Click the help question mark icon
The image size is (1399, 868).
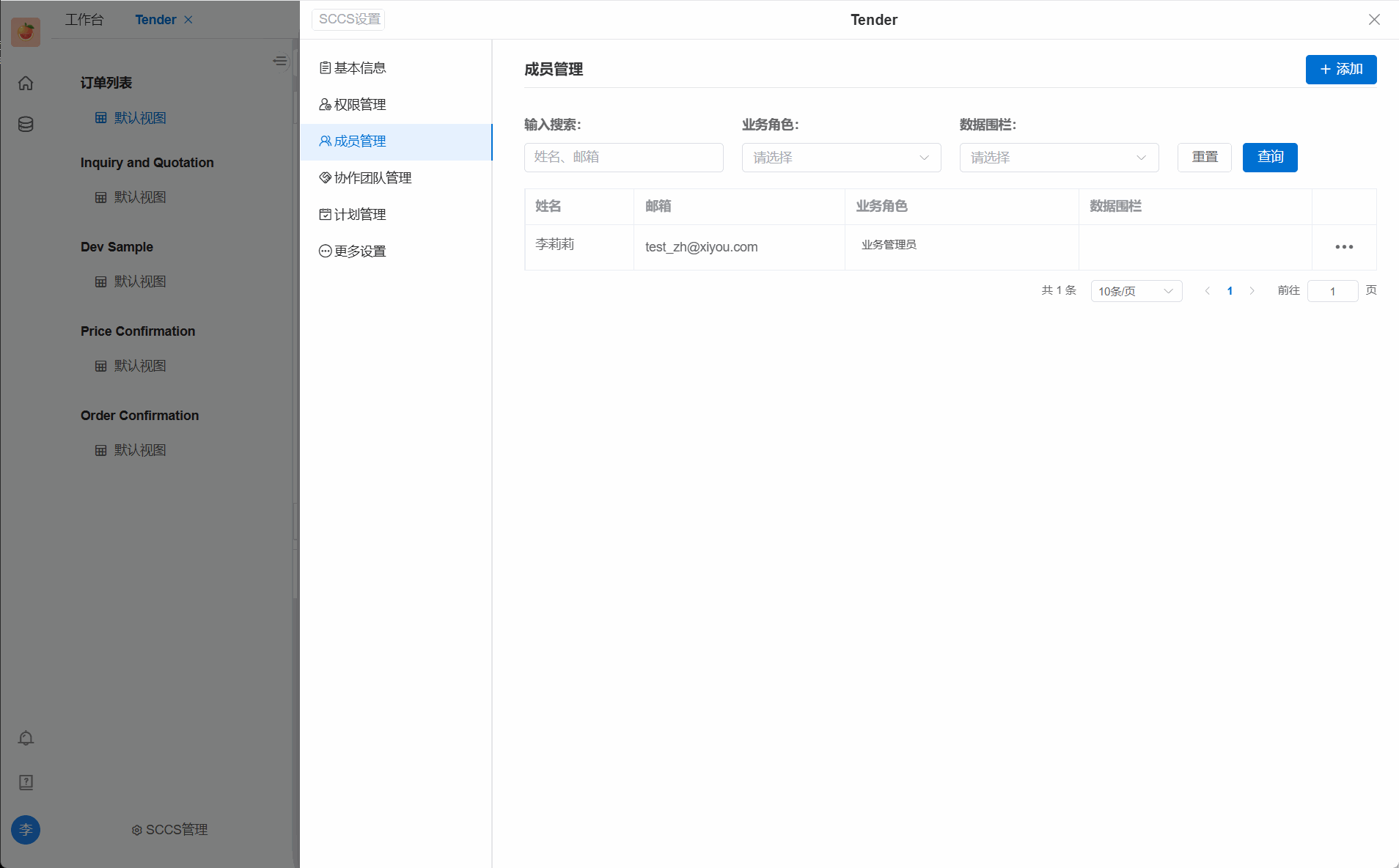[26, 782]
